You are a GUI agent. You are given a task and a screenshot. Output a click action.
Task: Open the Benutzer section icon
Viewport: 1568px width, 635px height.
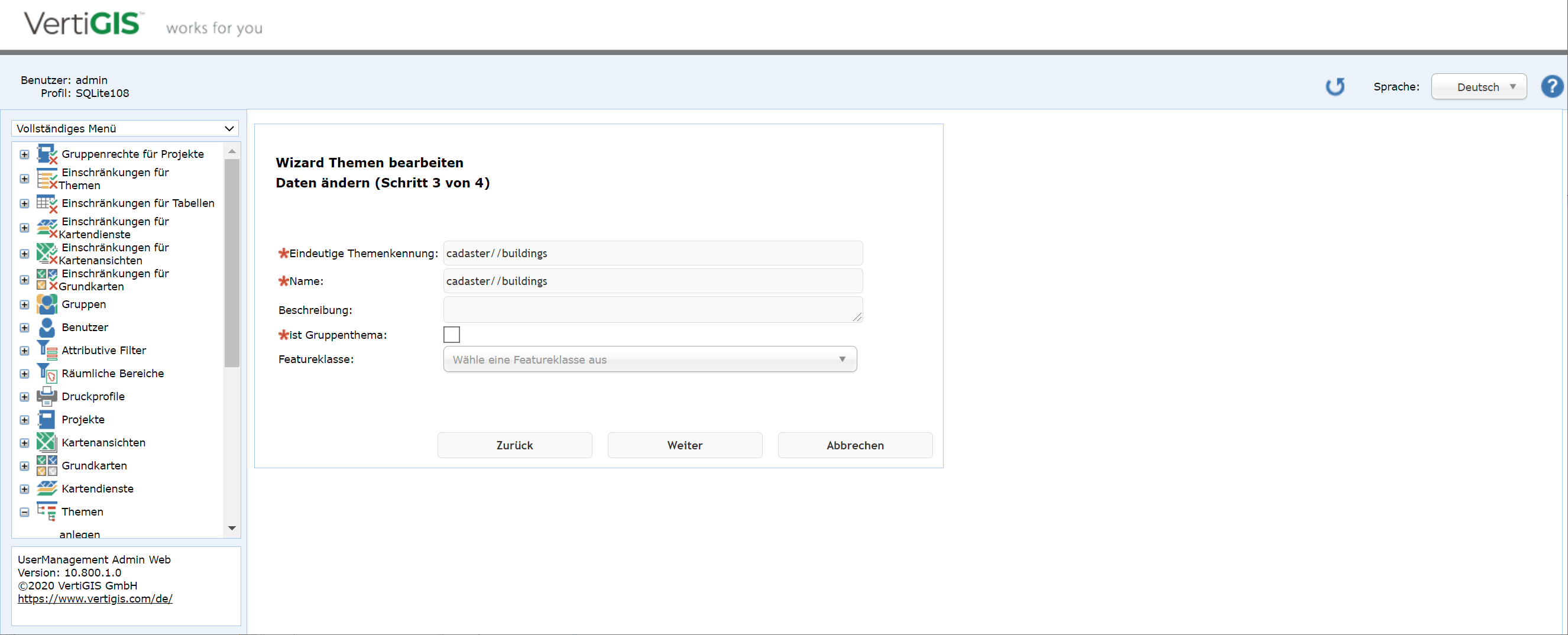coord(24,327)
